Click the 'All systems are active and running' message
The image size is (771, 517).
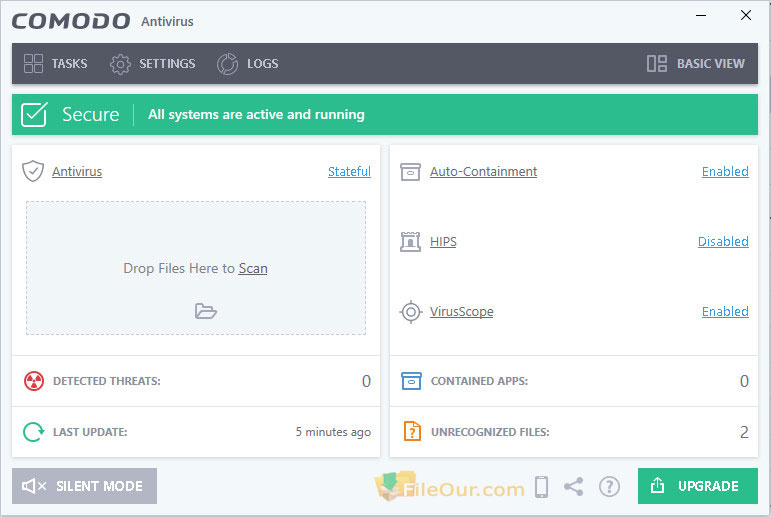(x=256, y=115)
